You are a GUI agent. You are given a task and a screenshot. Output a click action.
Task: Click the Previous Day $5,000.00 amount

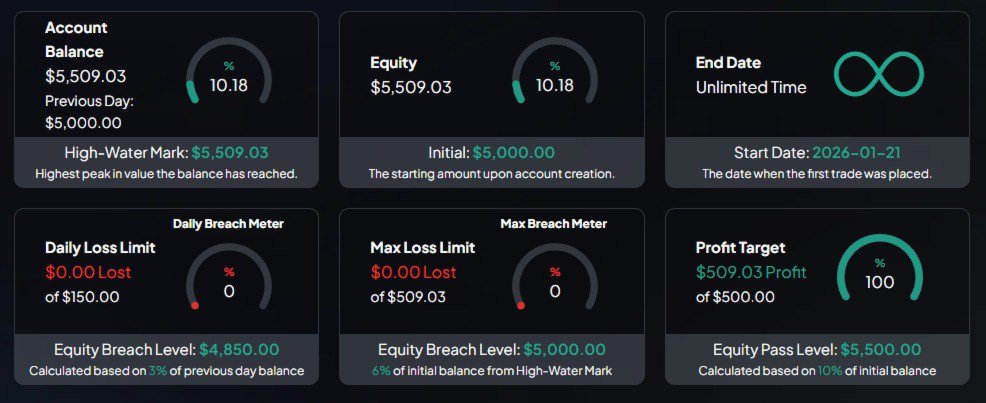click(x=84, y=123)
